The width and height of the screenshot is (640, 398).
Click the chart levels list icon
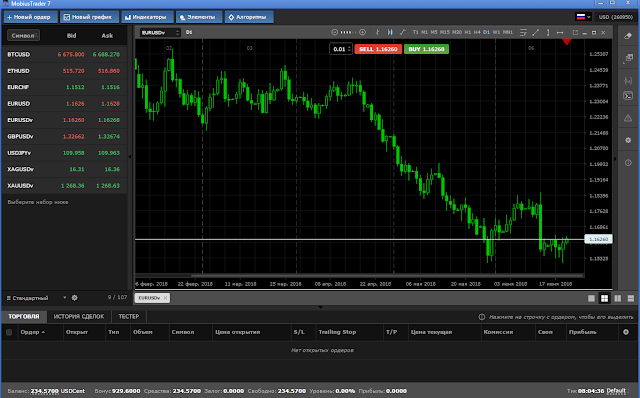click(x=523, y=33)
